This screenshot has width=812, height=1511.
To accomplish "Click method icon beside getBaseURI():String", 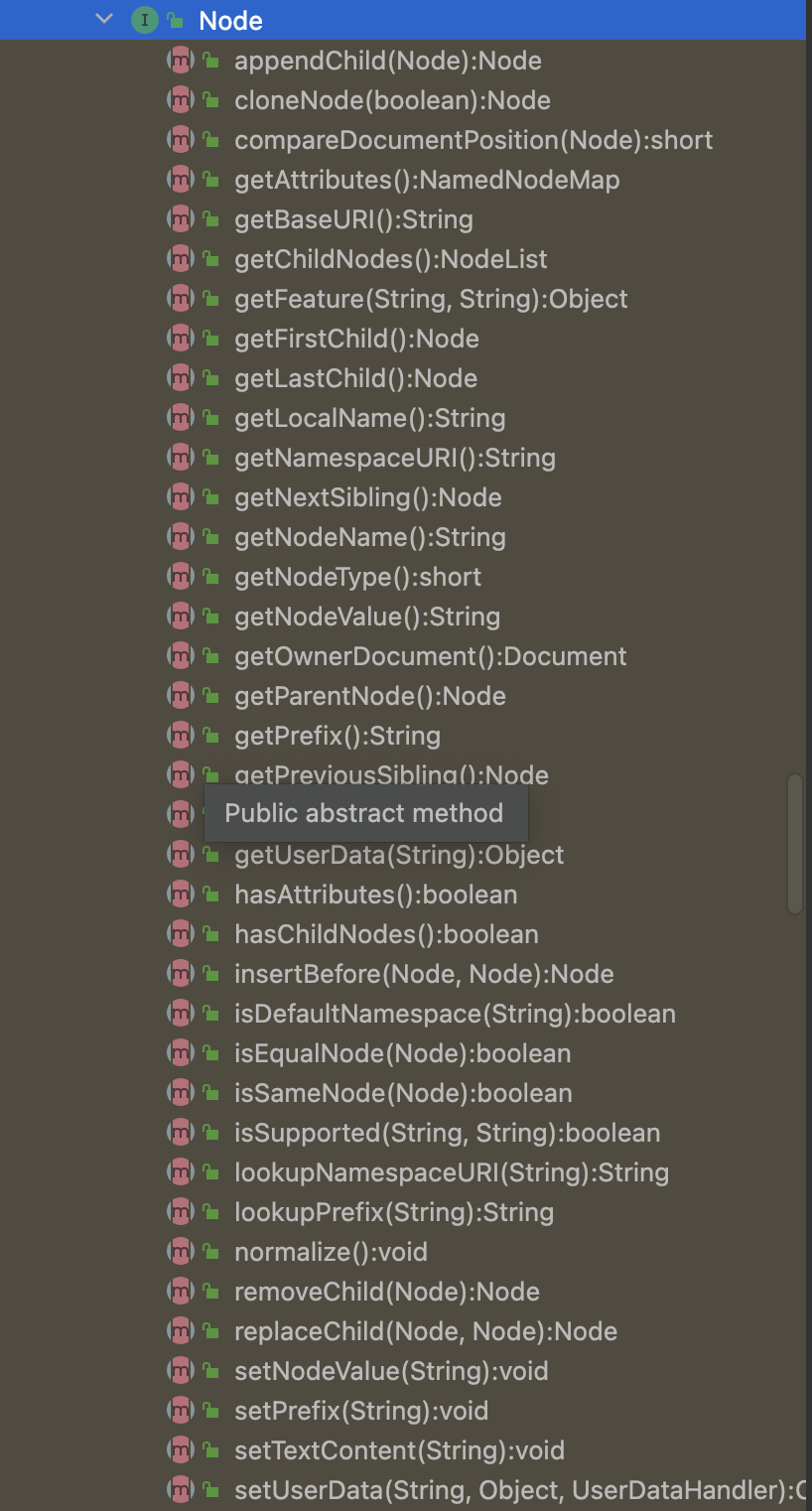I will coord(180,219).
